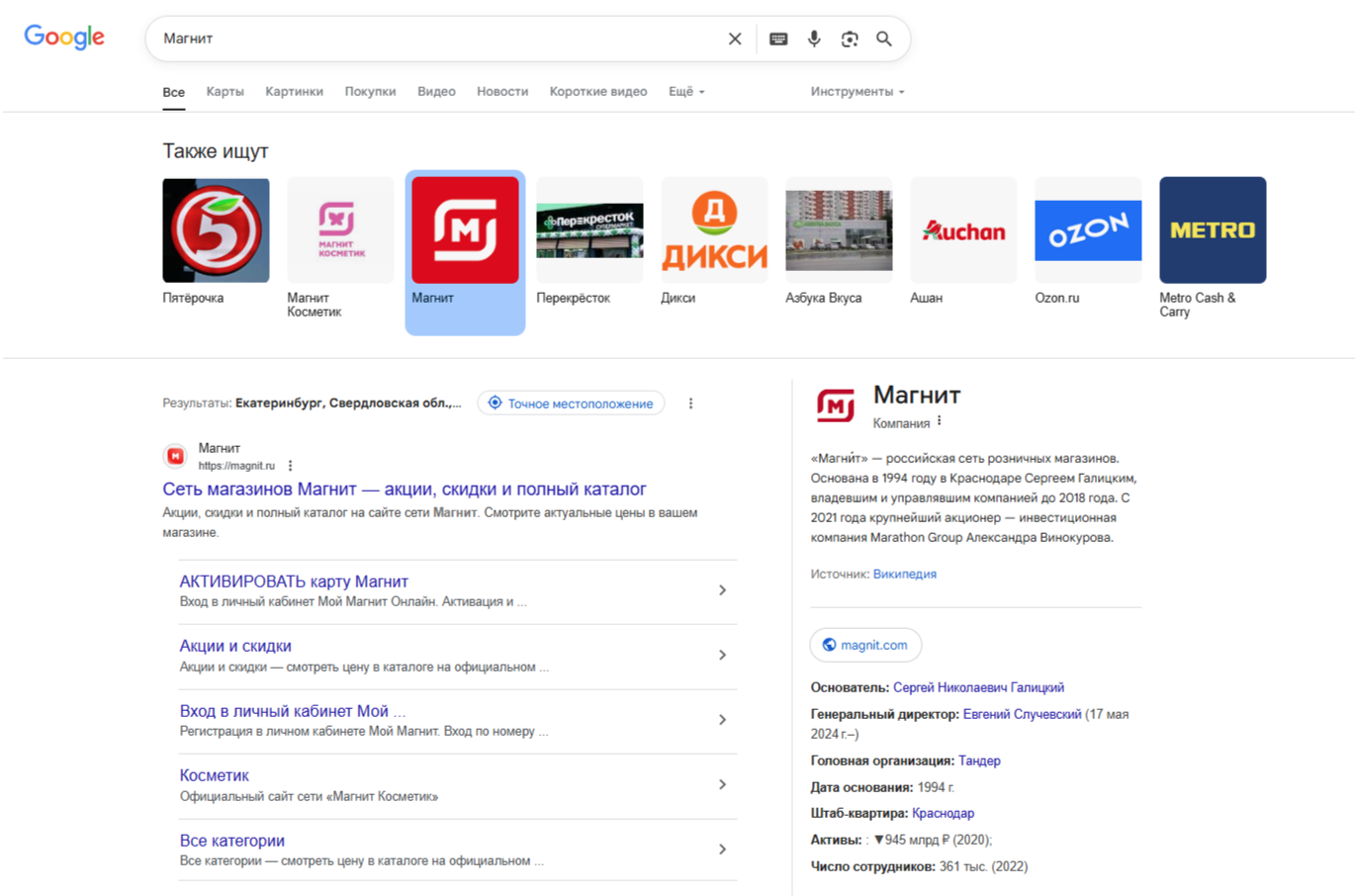Expand the Ещё tabs dropdown

(x=686, y=92)
